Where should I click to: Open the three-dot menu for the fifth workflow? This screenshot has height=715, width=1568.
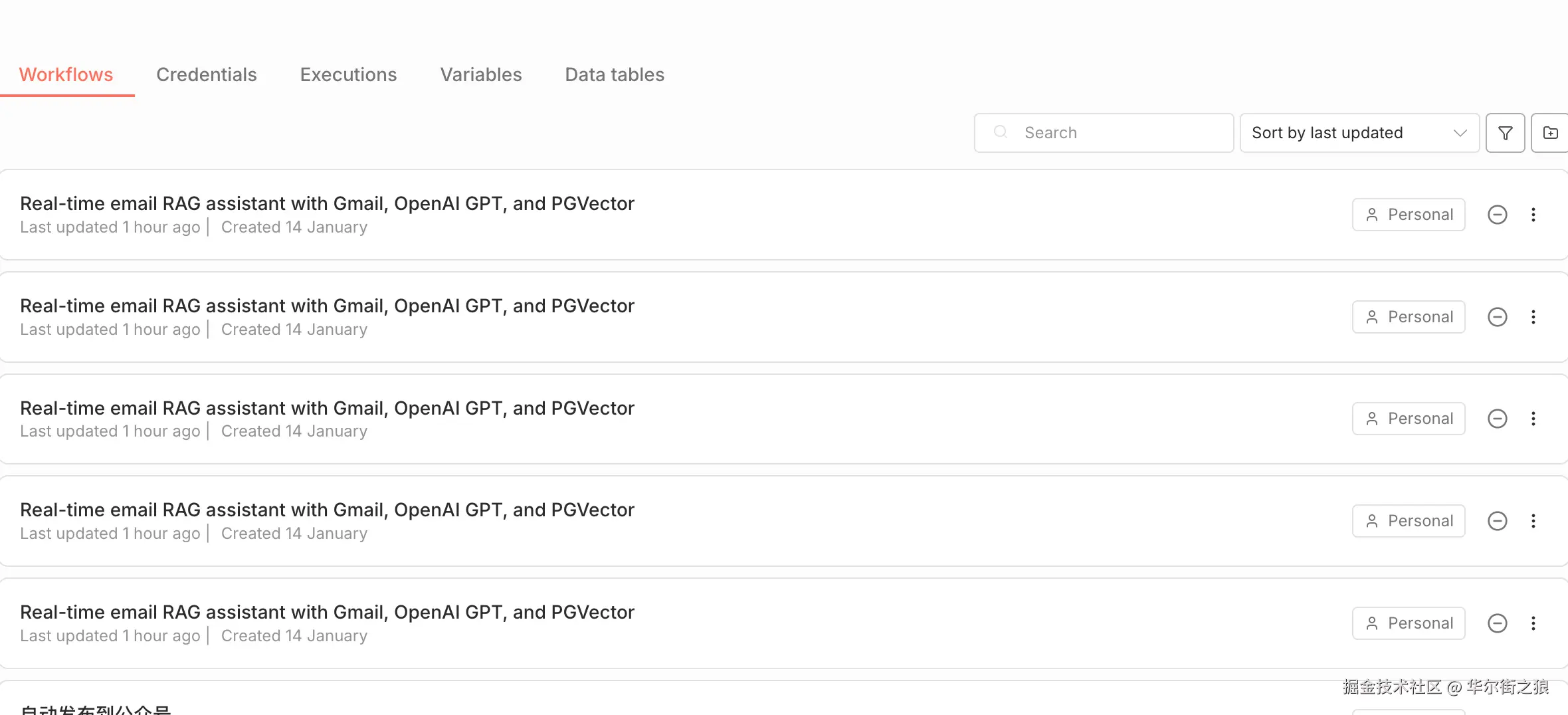[1533, 623]
